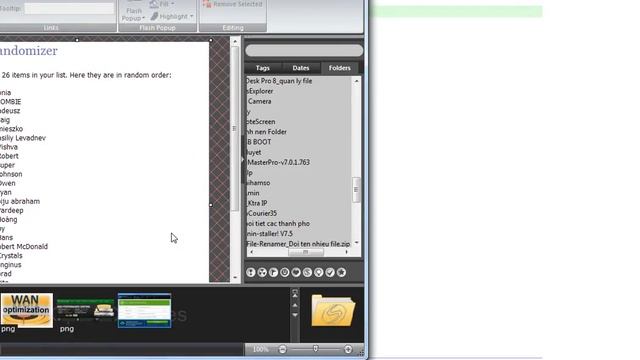Select the 'luyet' folder entry

coord(254,152)
